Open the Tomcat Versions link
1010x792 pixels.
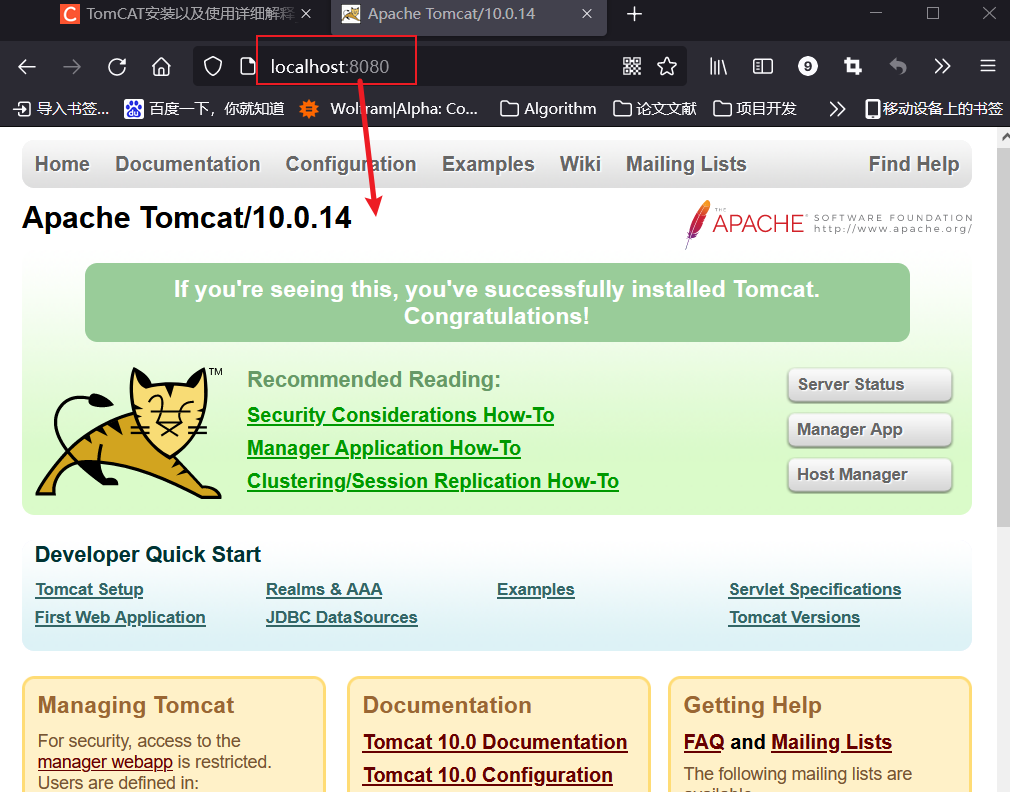[x=794, y=618]
